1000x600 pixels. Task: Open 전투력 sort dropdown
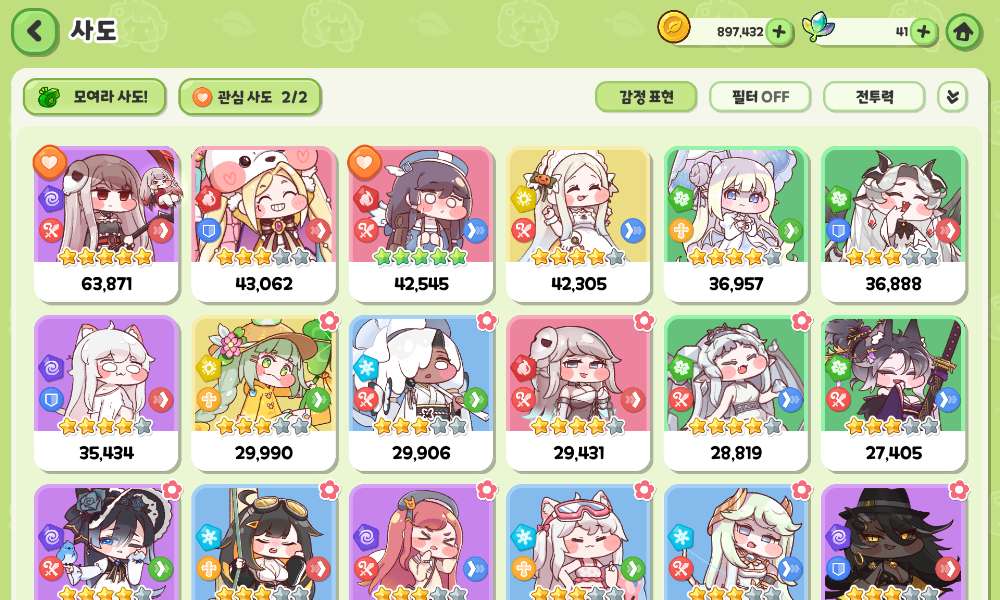874,97
